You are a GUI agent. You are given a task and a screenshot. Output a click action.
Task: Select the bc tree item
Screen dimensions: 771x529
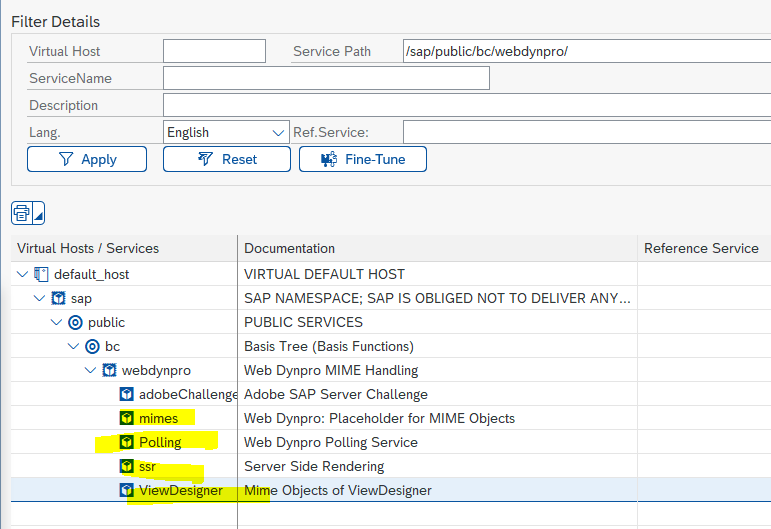(113, 347)
